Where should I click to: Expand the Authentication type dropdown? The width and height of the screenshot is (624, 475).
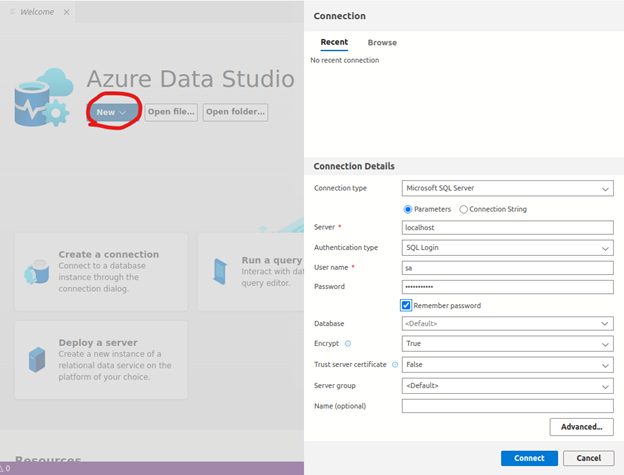507,248
